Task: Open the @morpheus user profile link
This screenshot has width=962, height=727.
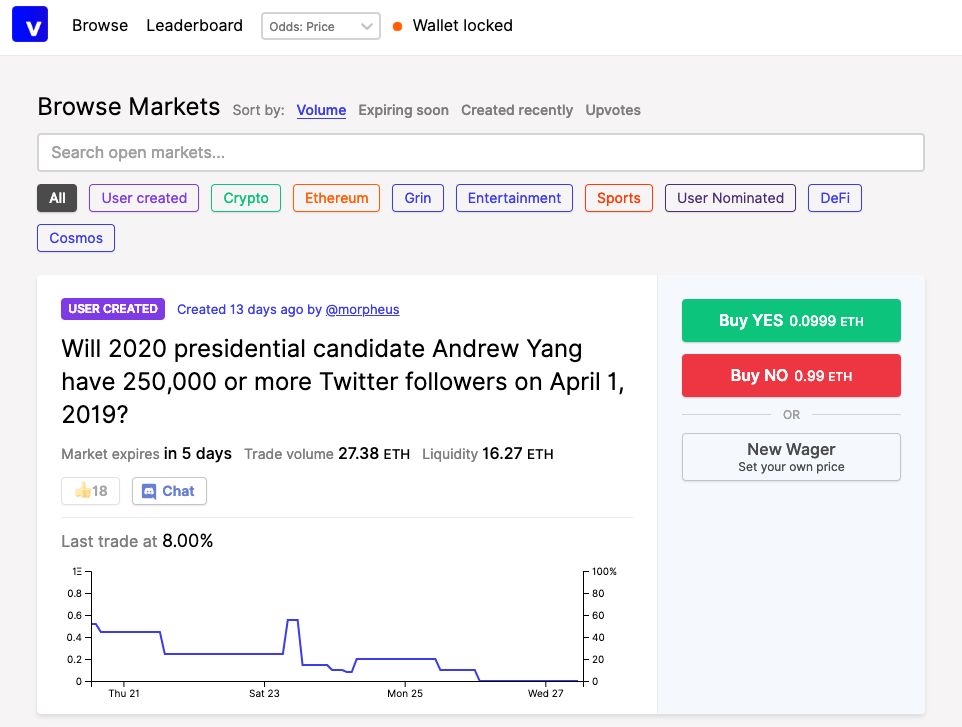Action: 362,309
